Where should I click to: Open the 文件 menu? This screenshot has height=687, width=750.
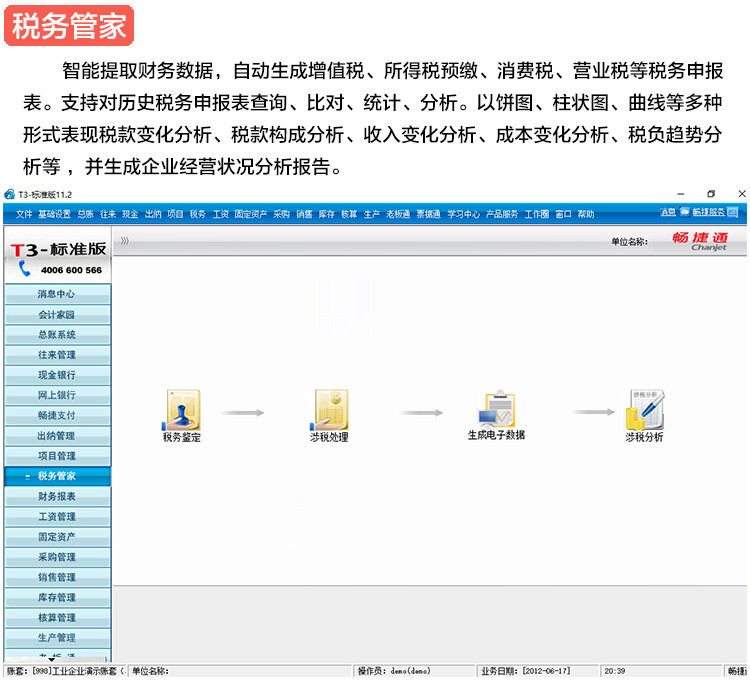pyautogui.click(x=24, y=214)
